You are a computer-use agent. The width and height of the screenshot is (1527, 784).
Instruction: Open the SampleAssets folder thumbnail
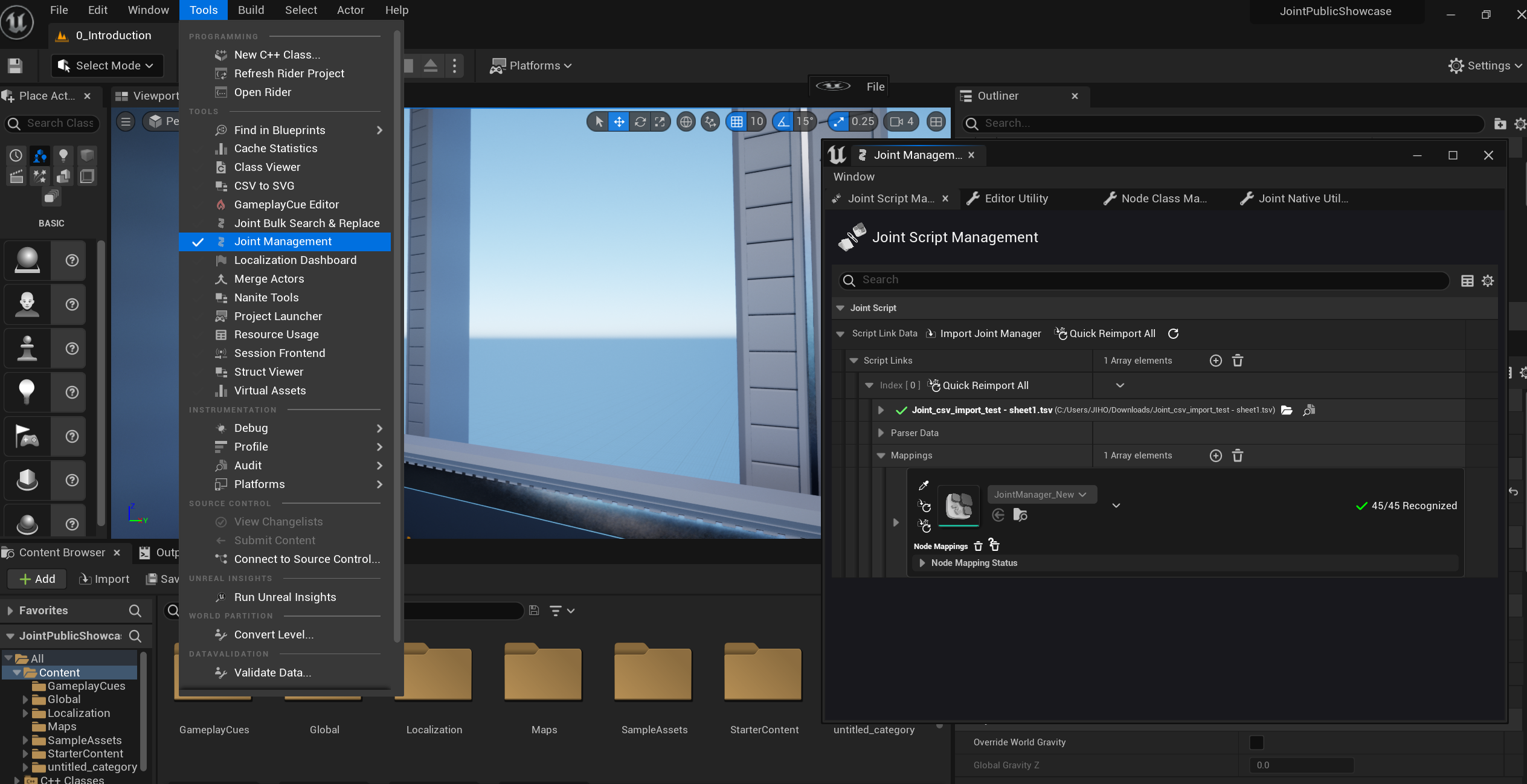[654, 673]
